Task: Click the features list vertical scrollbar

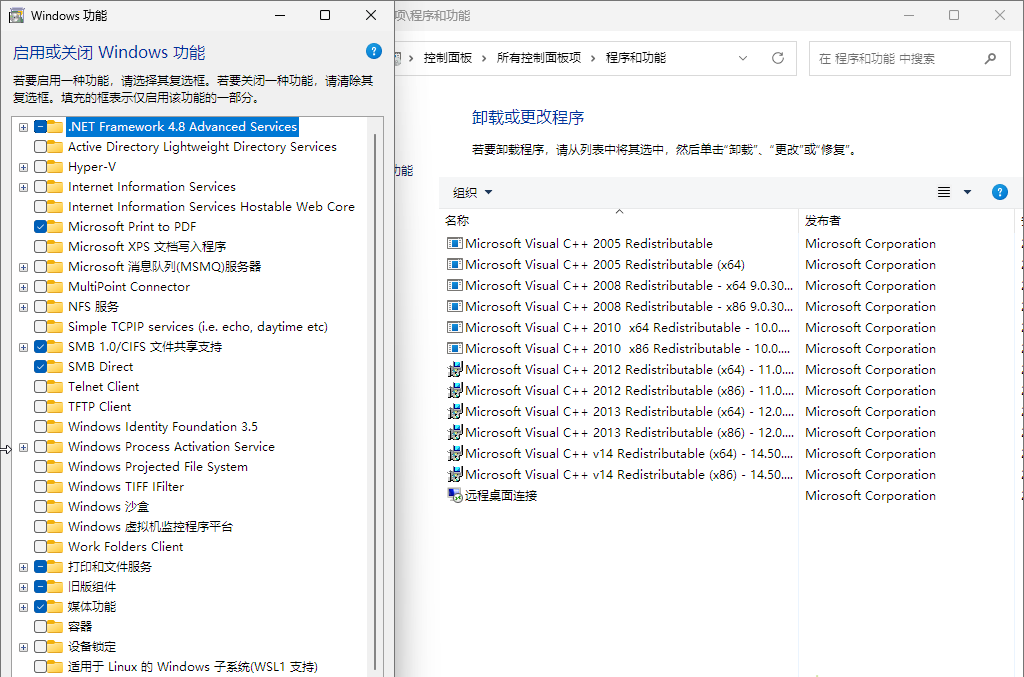Action: tap(375, 401)
